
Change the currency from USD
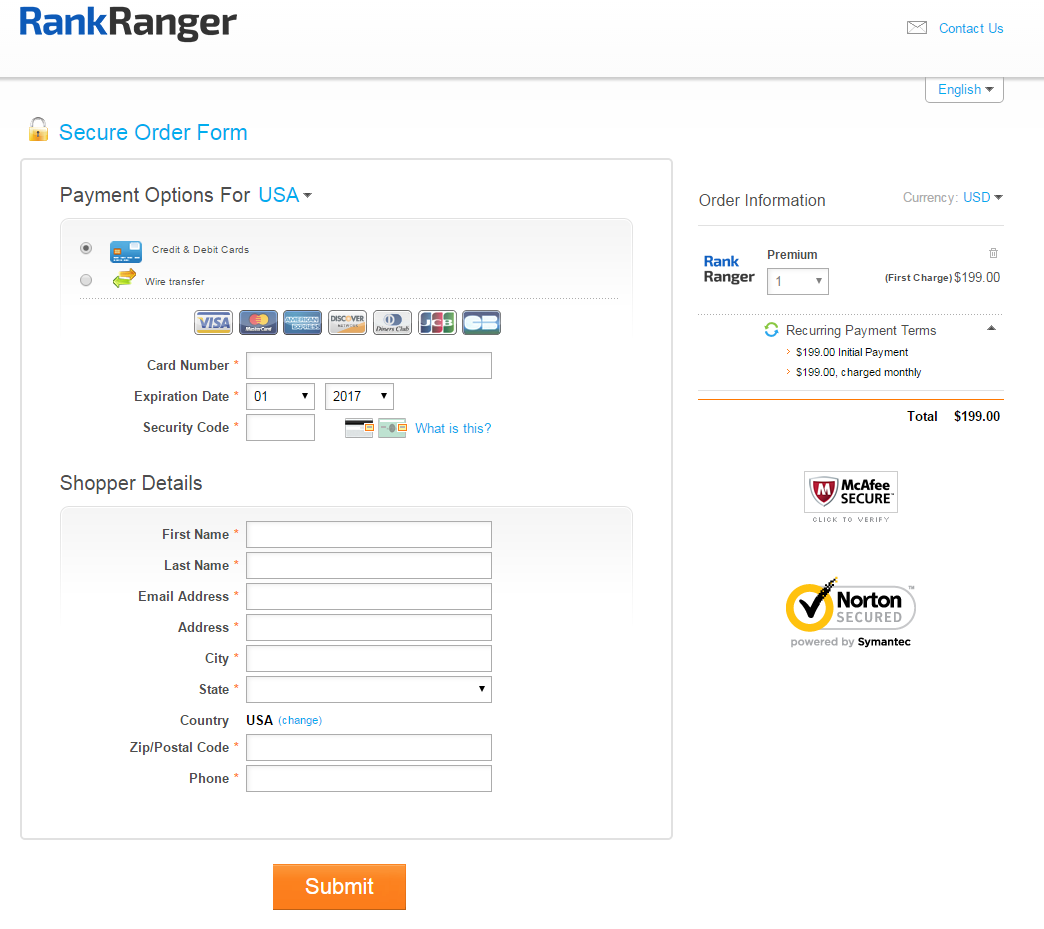pyautogui.click(x=982, y=198)
